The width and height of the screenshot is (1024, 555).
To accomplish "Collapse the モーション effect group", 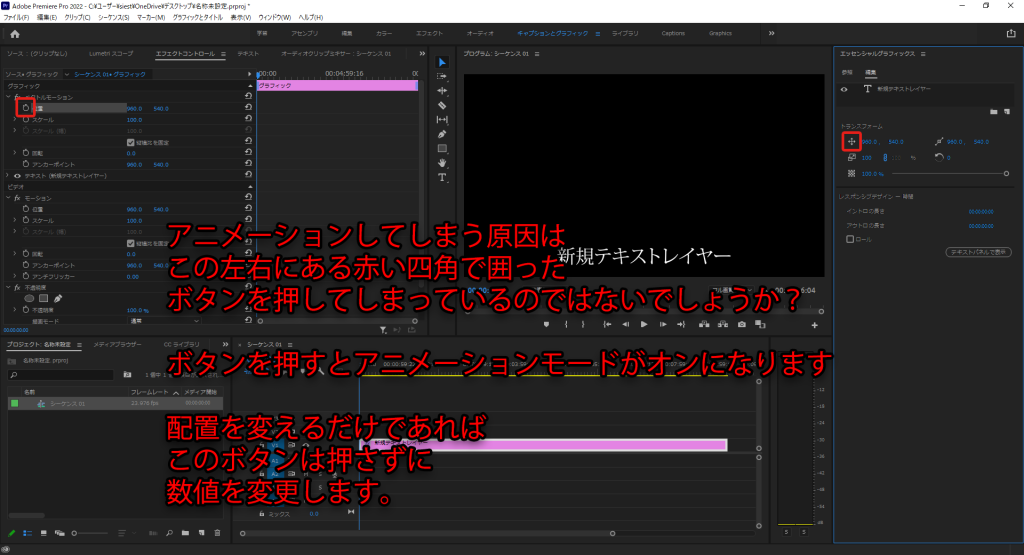I will point(9,198).
